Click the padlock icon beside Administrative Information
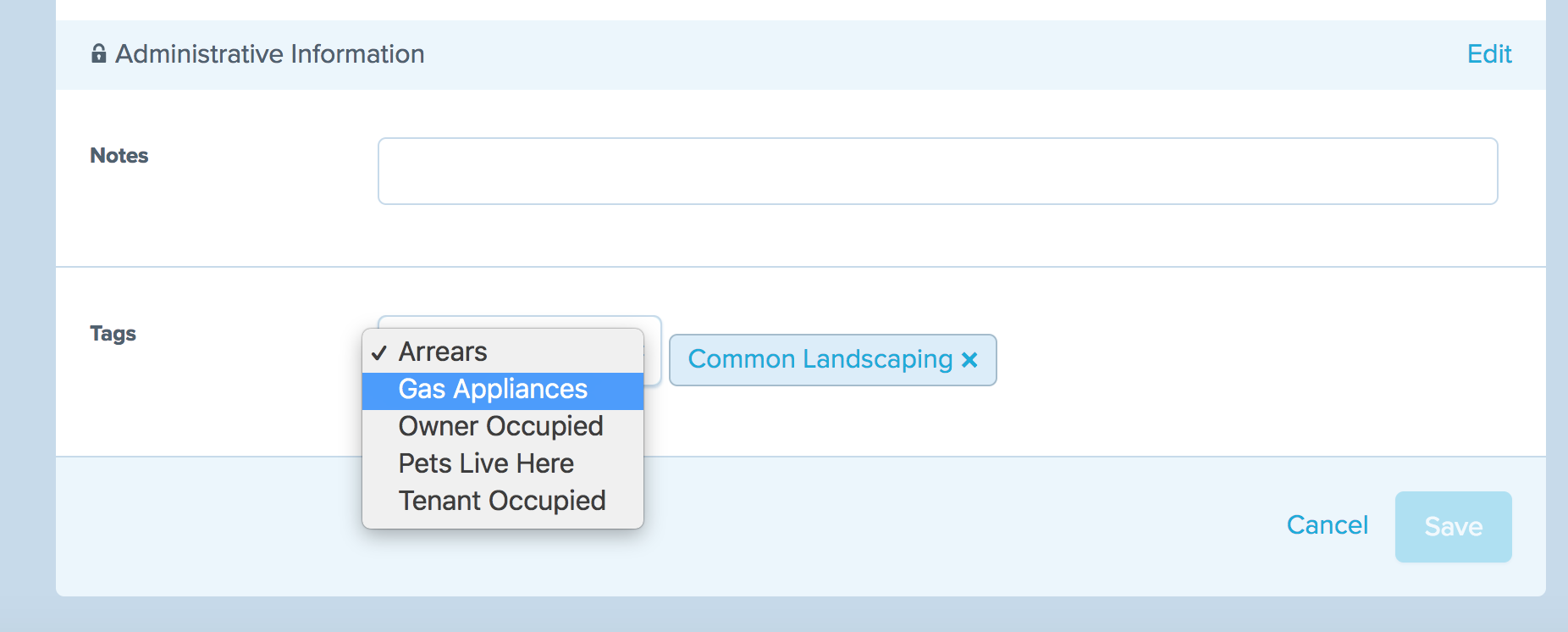 click(99, 53)
